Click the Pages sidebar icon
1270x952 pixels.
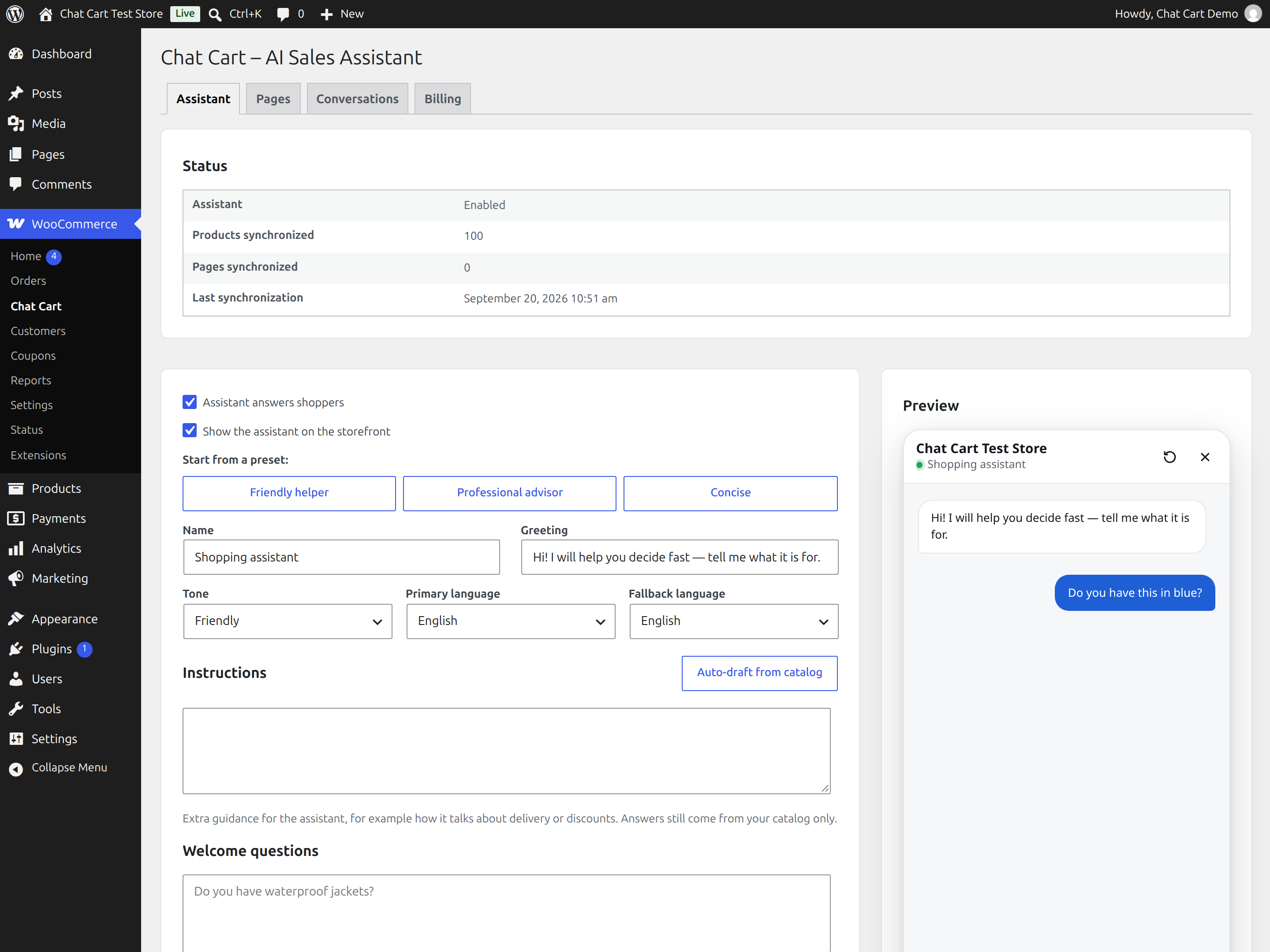click(16, 154)
